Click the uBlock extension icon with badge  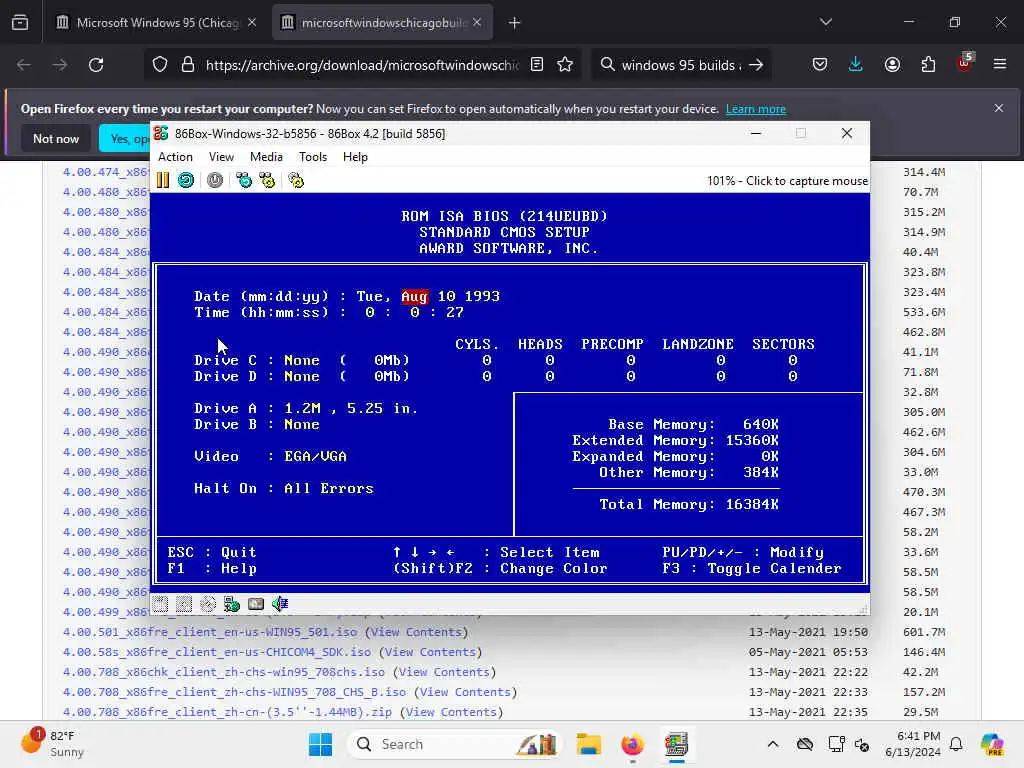coord(965,63)
